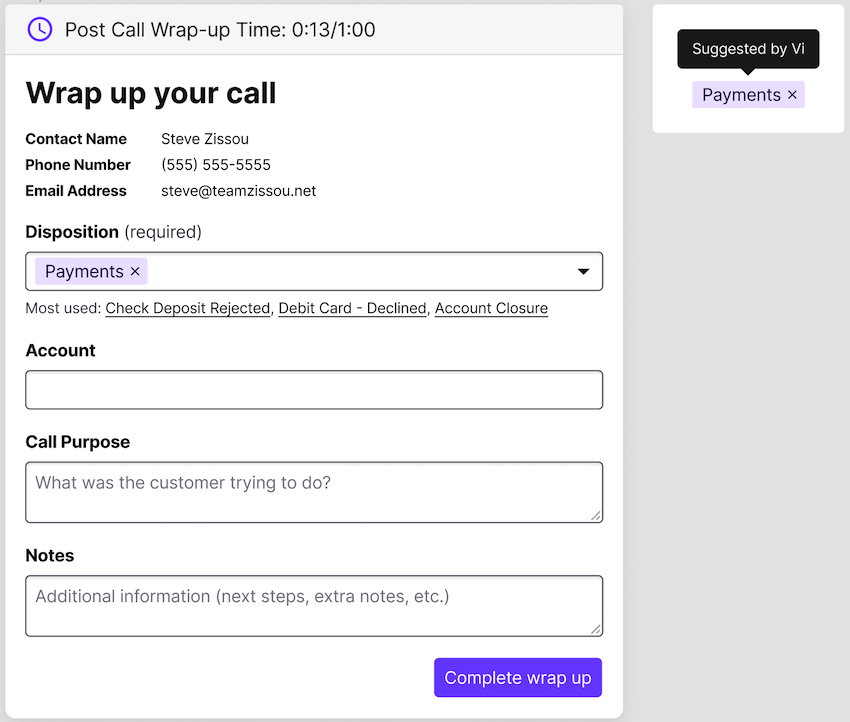Click the email address steve@teamzissou.net

click(238, 190)
